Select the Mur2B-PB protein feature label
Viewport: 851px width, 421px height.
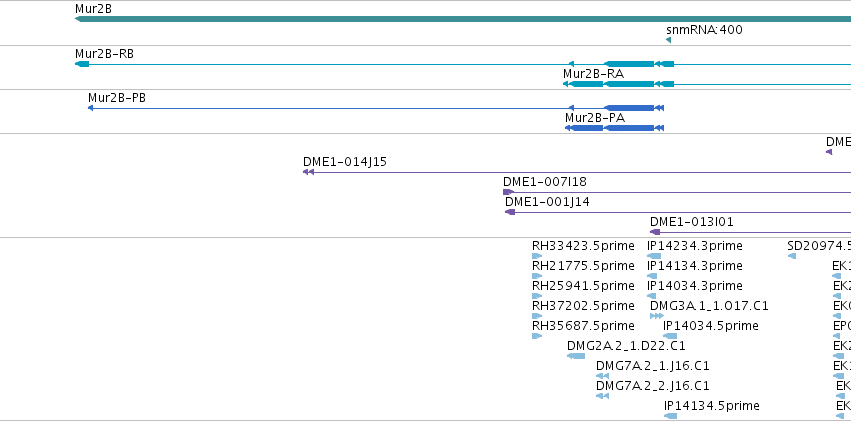click(x=117, y=98)
